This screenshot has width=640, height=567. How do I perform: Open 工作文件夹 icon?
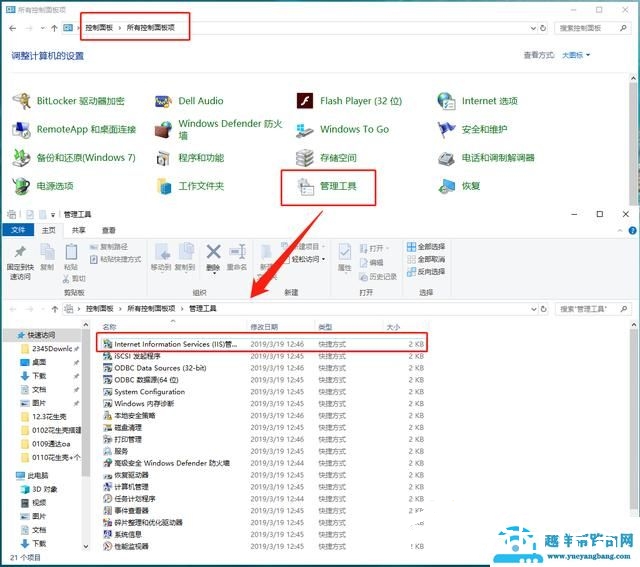point(164,187)
